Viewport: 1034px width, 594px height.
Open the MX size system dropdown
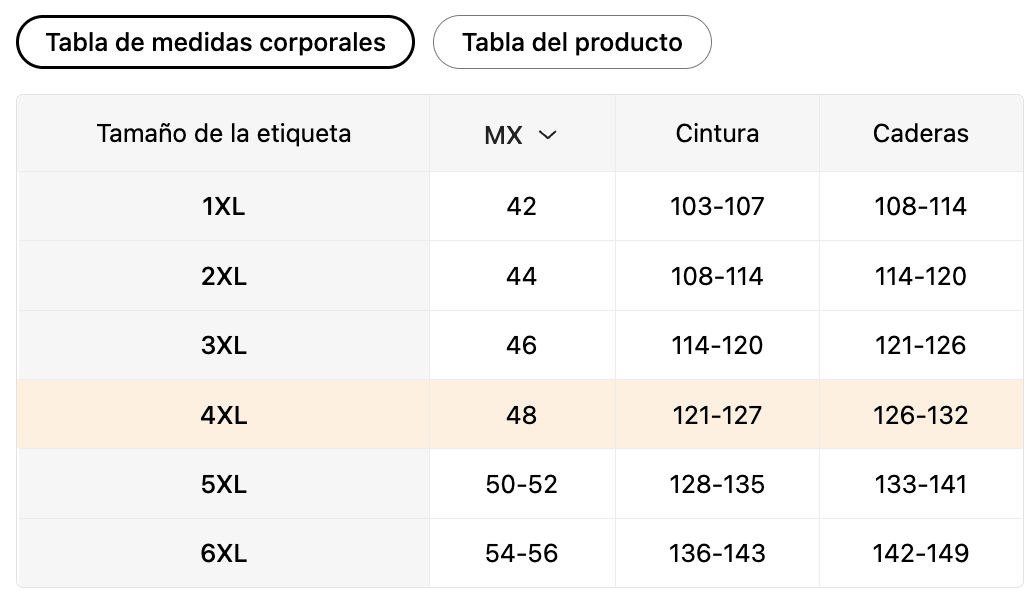(520, 135)
